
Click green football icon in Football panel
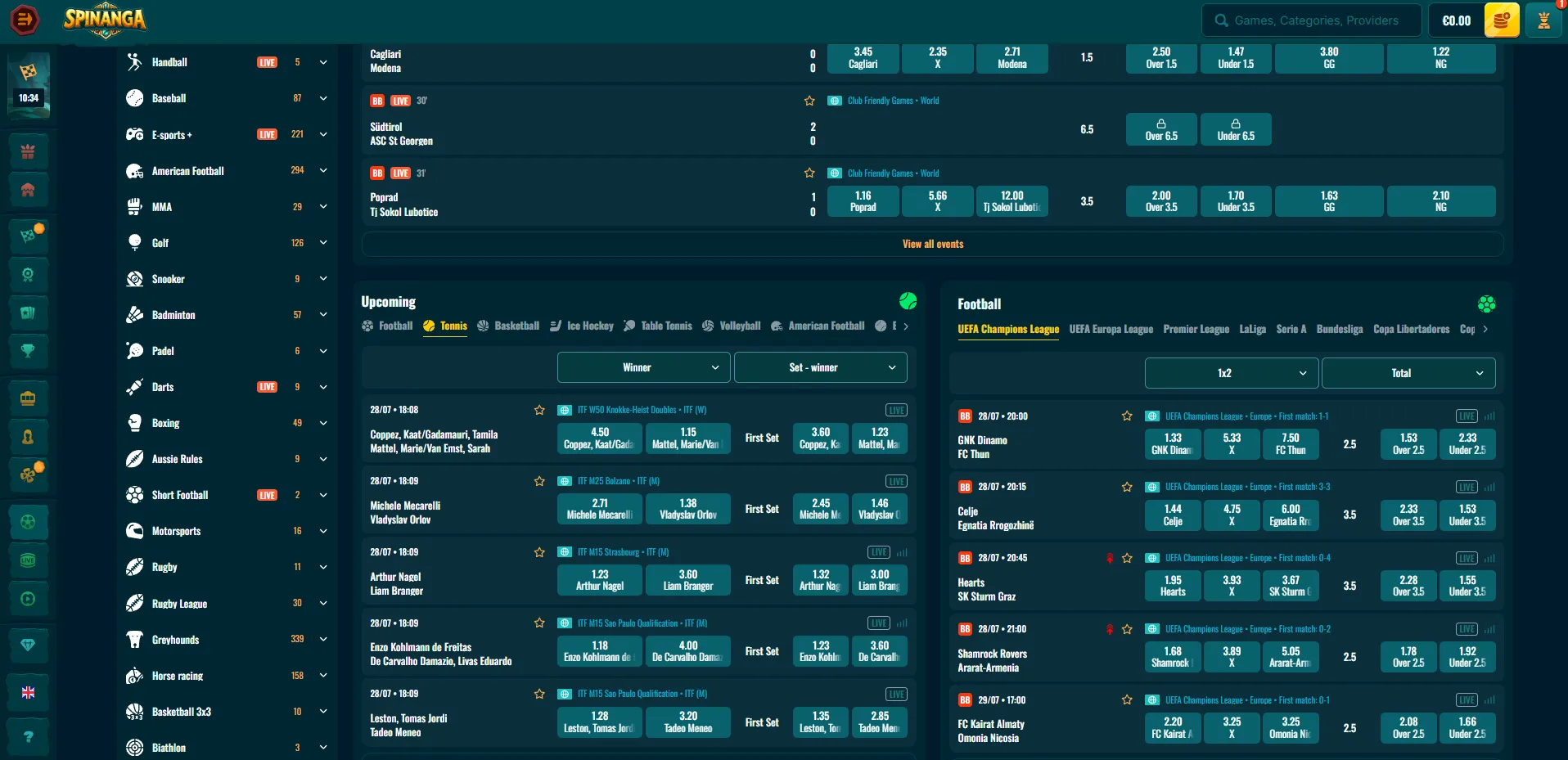(x=1487, y=304)
